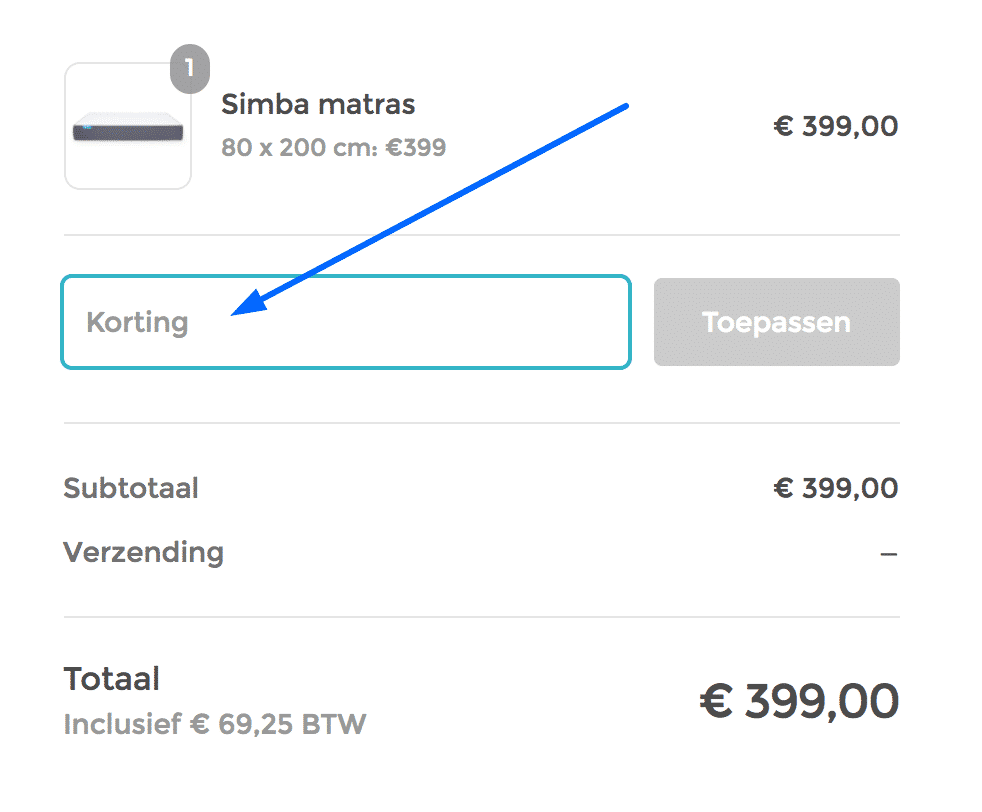Image resolution: width=982 pixels, height=812 pixels.
Task: Click the large total amount € 399,00
Action: (799, 701)
